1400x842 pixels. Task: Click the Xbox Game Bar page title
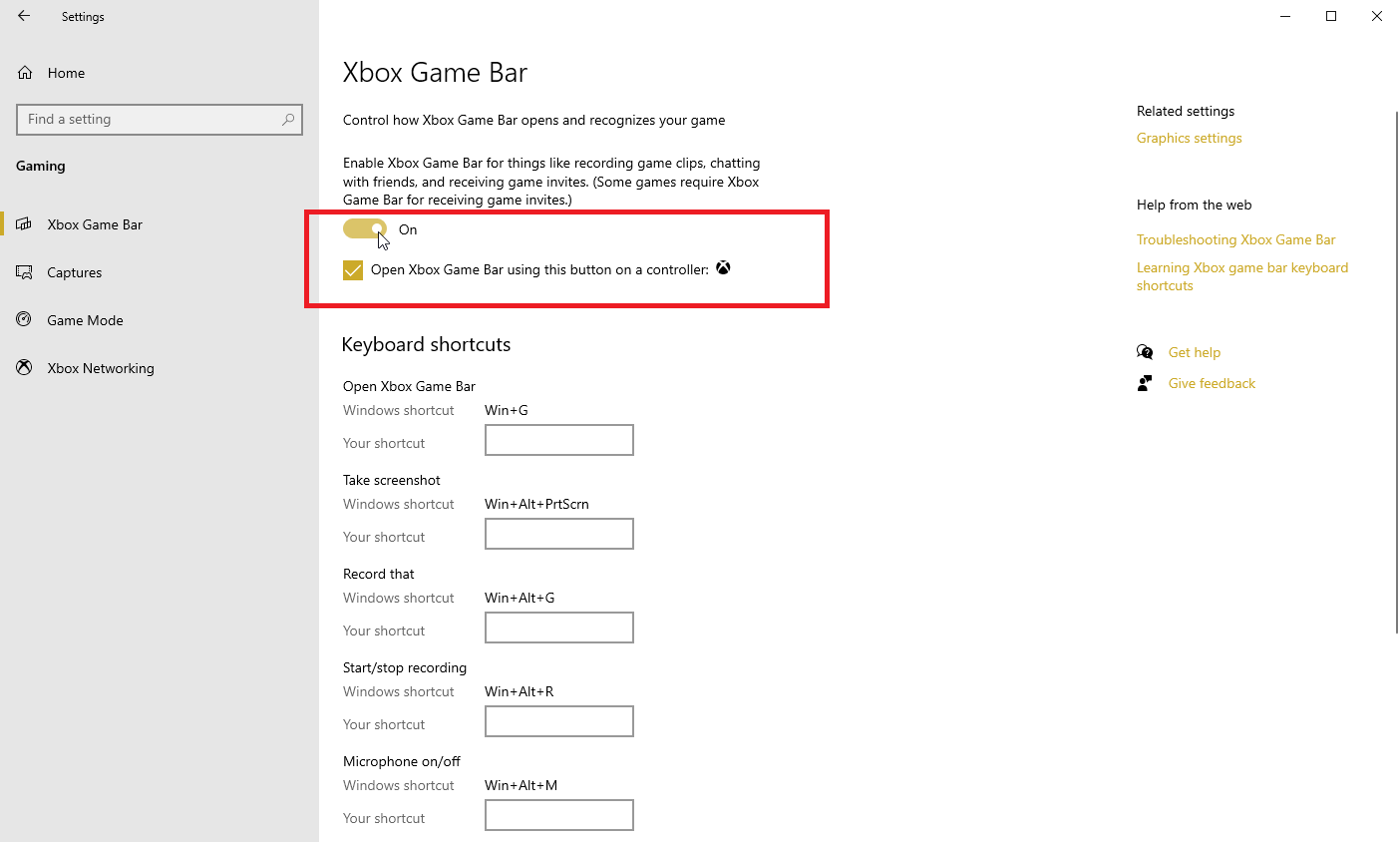[x=435, y=73]
